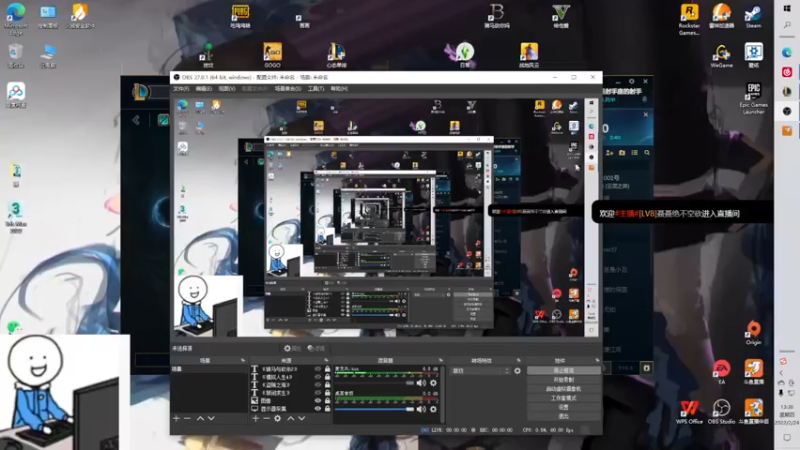Screen dimensions: 800x450
Task: Open the OBS Studio desktop shortcut
Action: click(x=721, y=411)
